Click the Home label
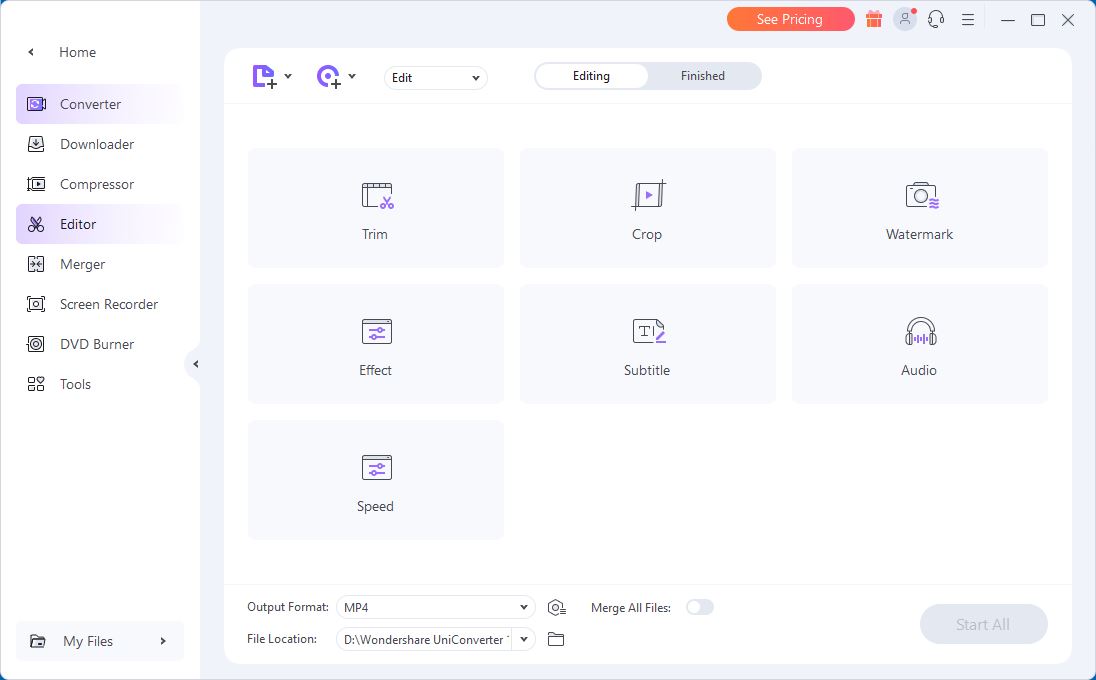Viewport: 1096px width, 680px height. pos(78,52)
